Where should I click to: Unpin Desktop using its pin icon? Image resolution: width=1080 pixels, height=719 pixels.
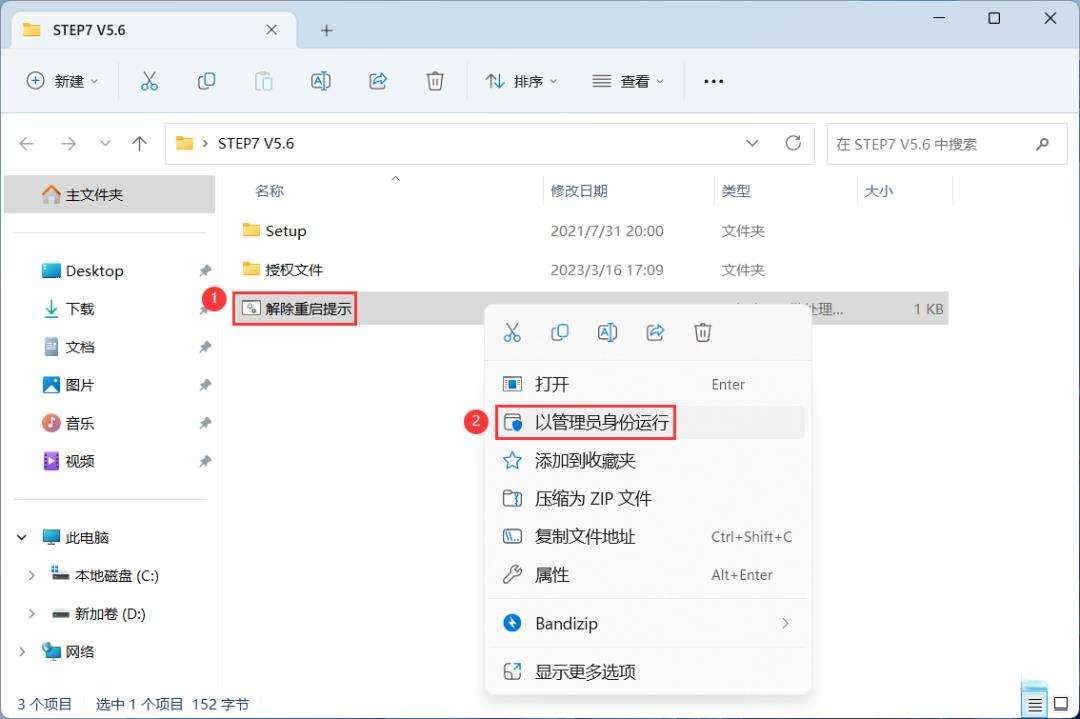point(205,271)
